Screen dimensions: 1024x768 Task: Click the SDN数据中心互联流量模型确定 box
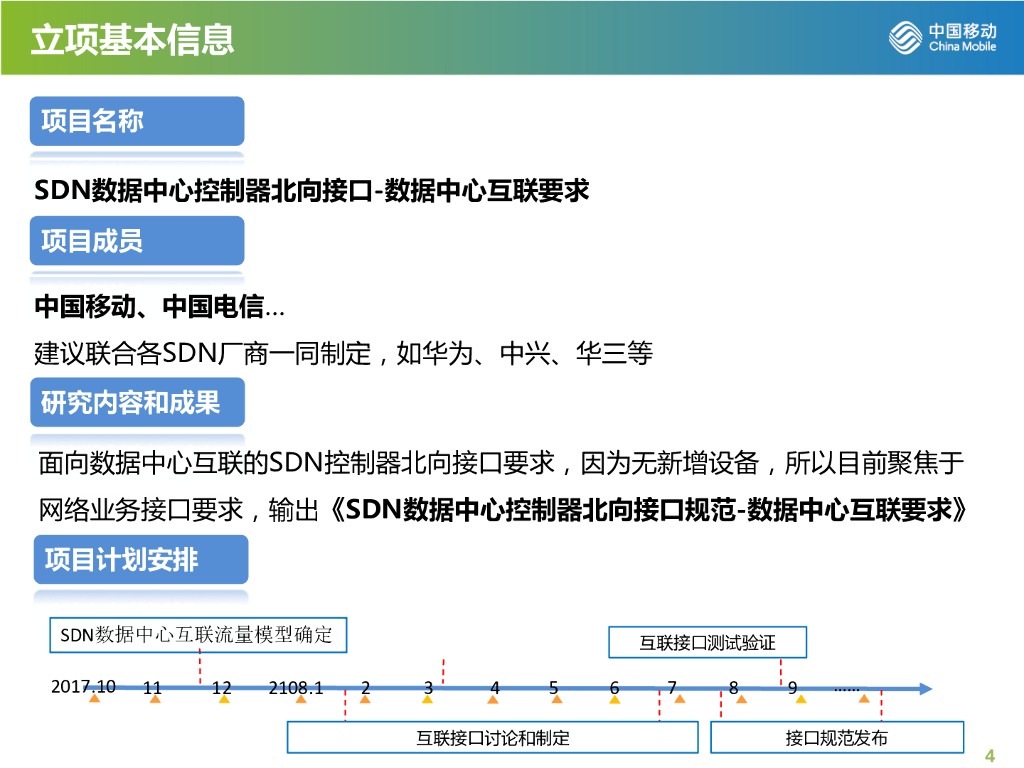(x=198, y=635)
